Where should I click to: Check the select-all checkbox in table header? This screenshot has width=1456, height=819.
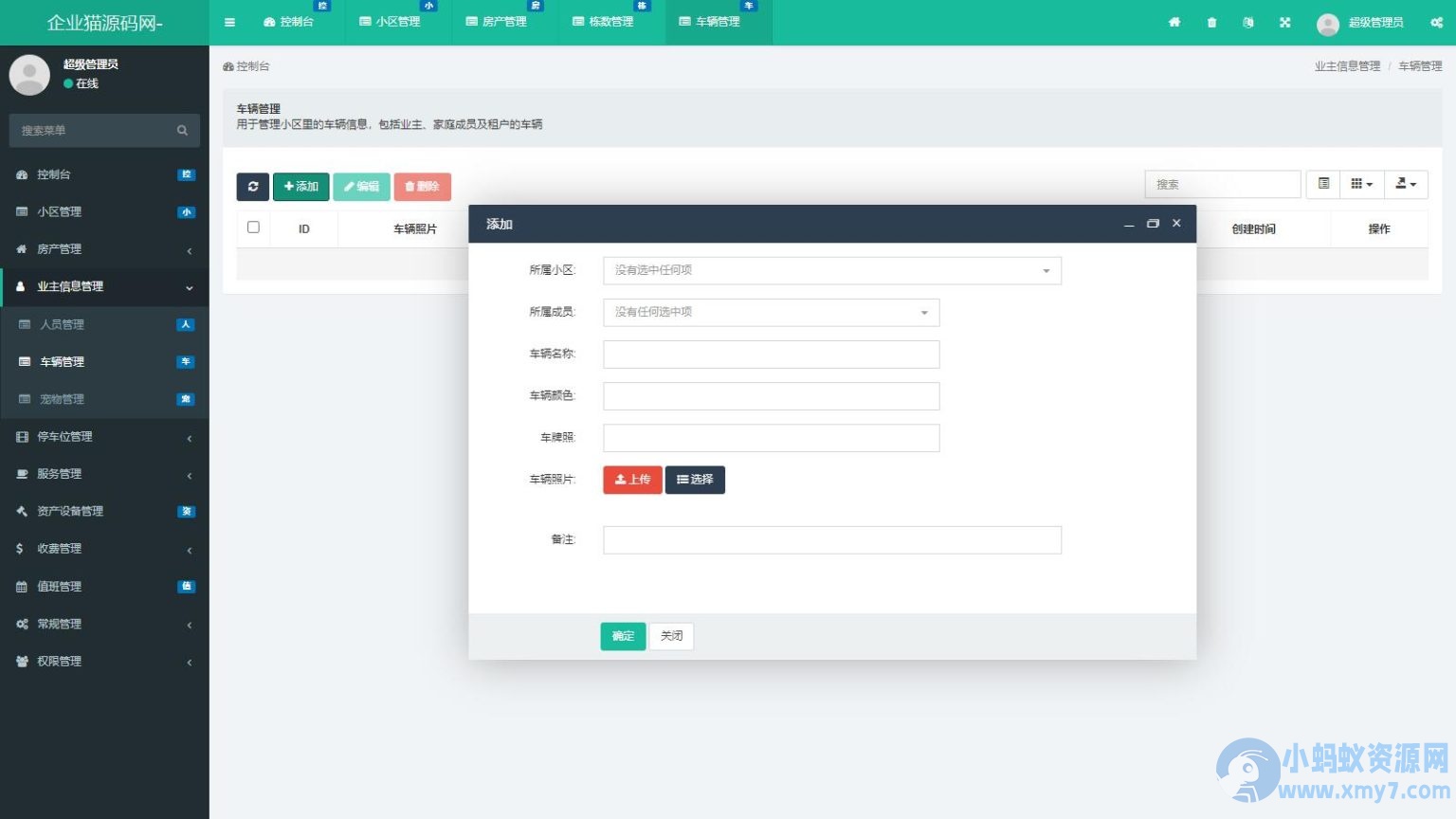click(253, 227)
